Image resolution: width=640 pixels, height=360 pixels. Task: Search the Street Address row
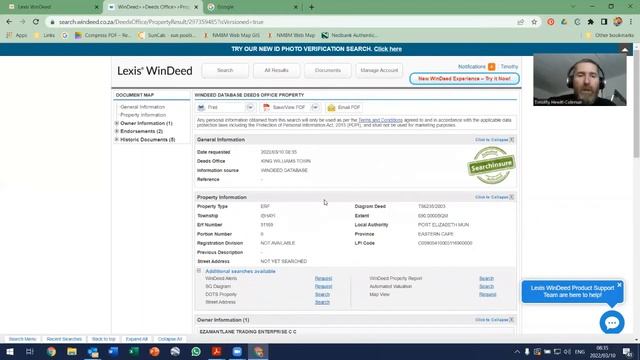point(322,302)
